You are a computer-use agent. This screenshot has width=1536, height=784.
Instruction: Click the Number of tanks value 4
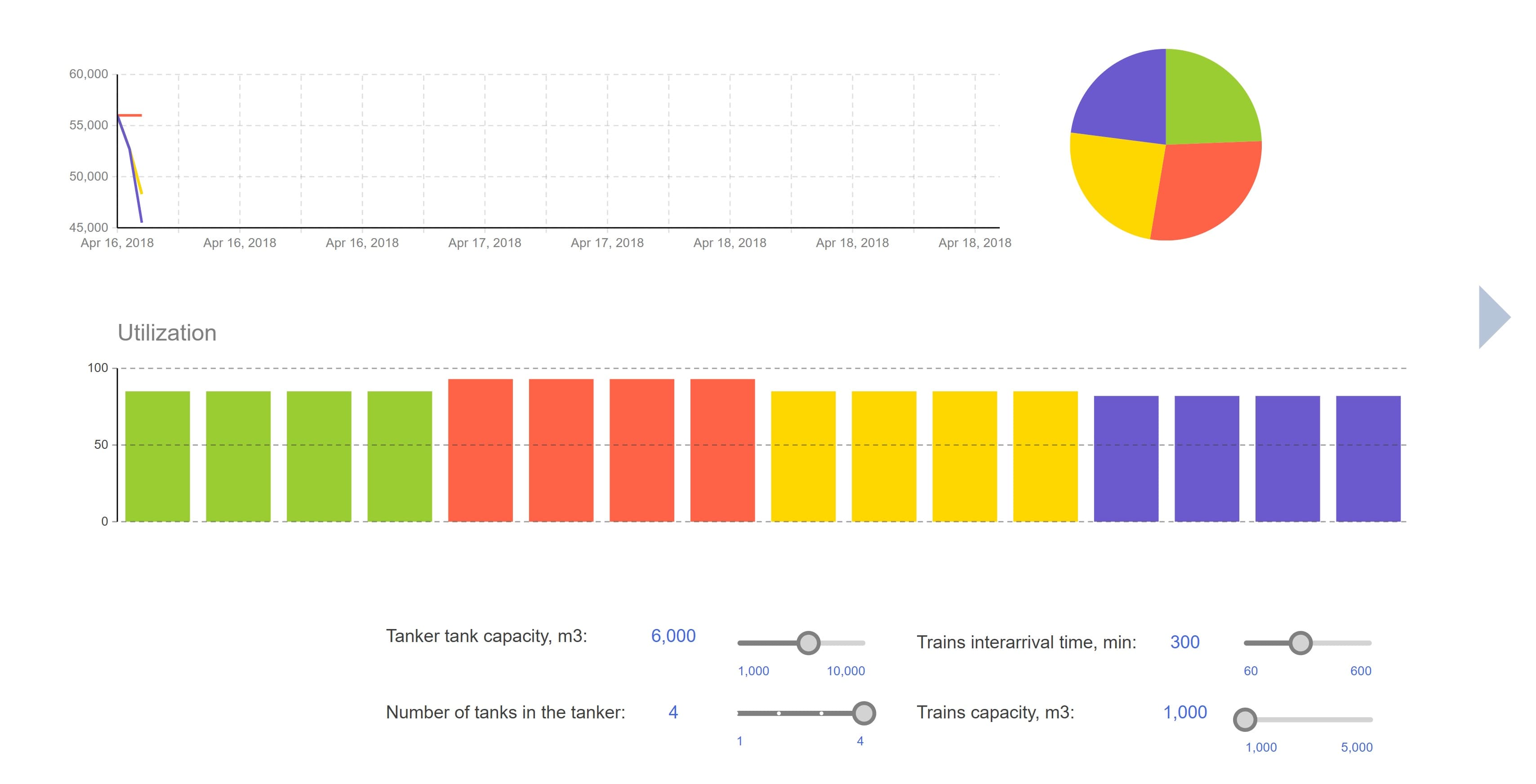click(x=673, y=712)
